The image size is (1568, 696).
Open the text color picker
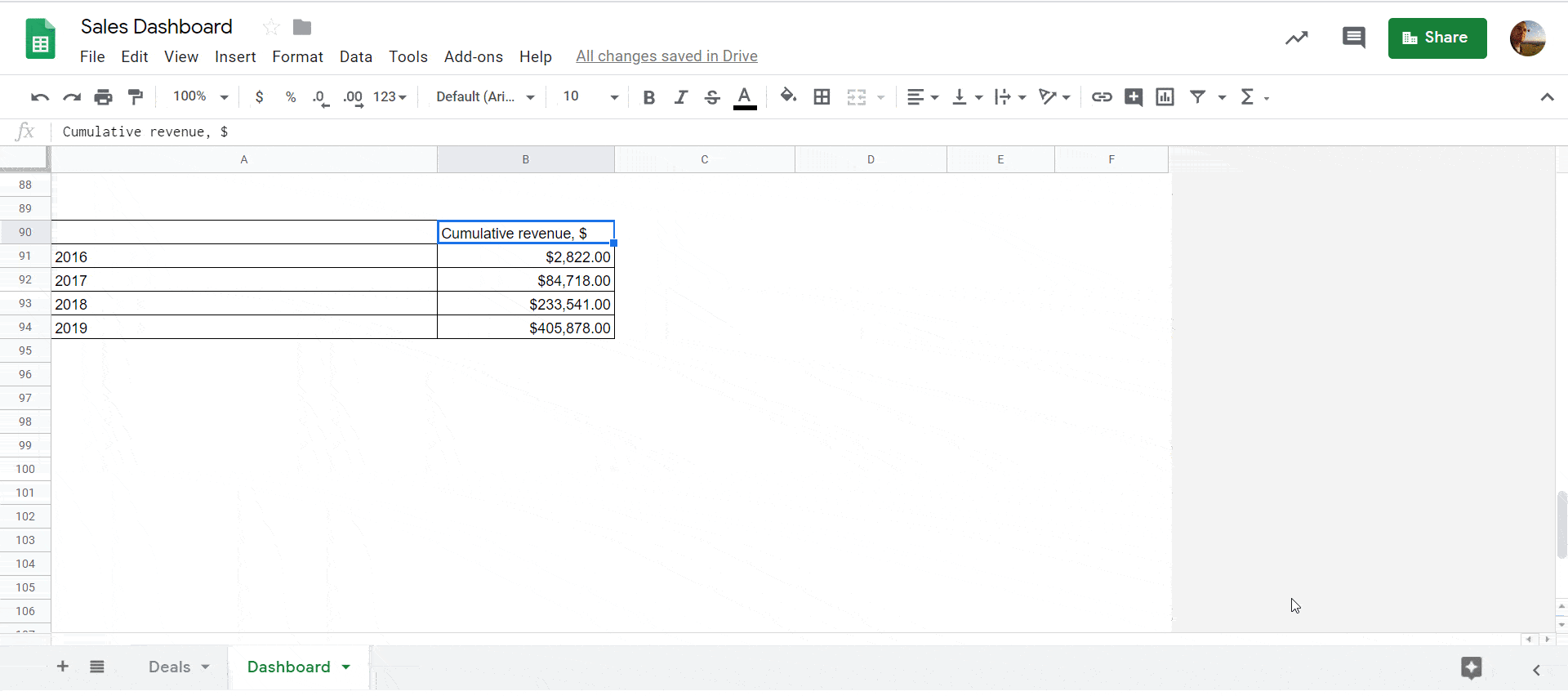point(745,97)
